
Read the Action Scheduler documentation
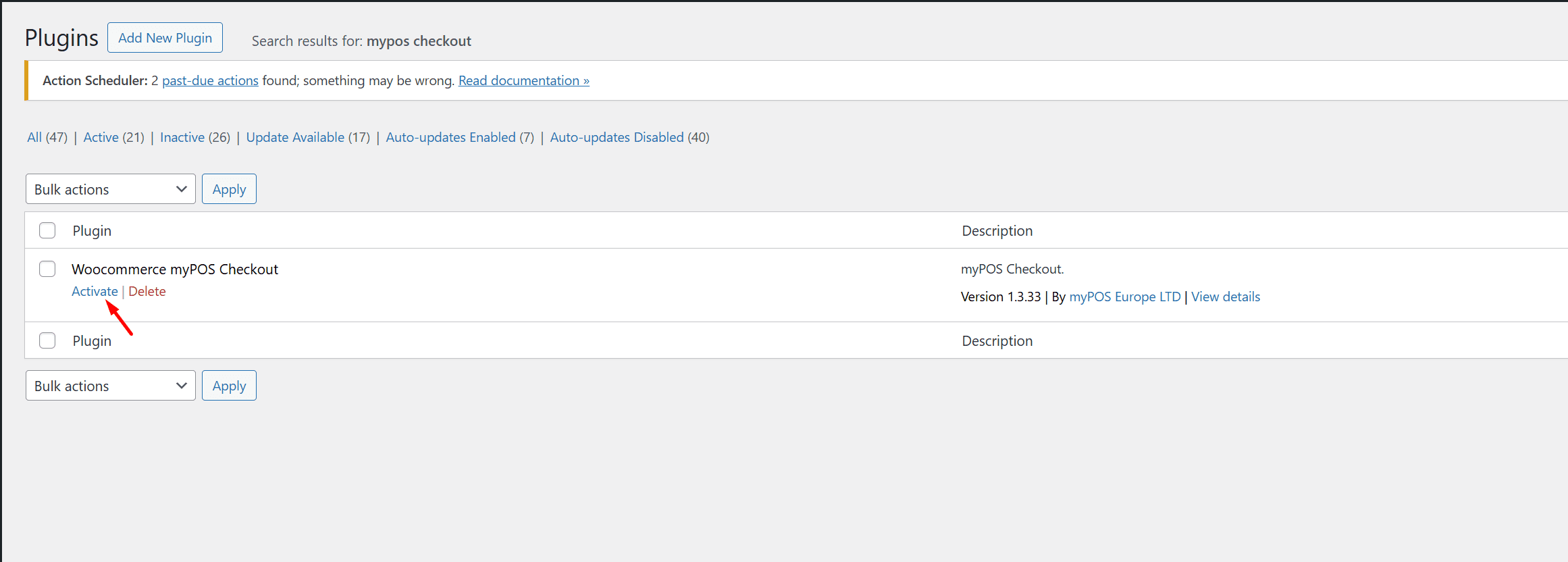(523, 80)
